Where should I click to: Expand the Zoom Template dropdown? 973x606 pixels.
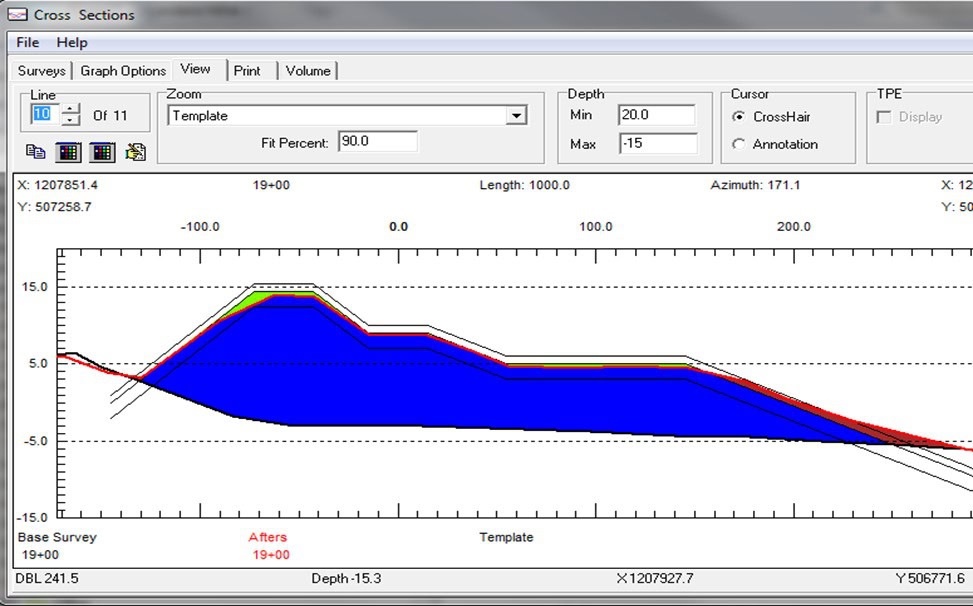click(x=516, y=115)
